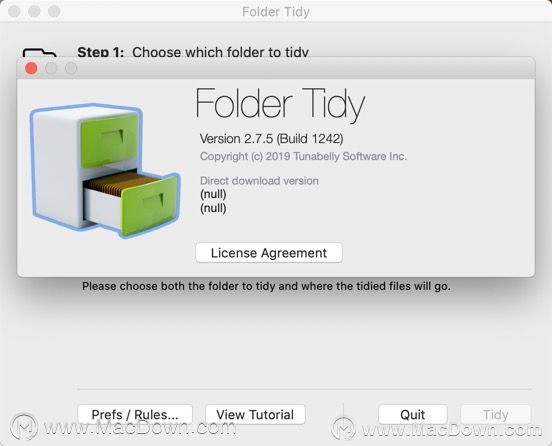Click the folder icon beside Step 1
Image resolution: width=552 pixels, height=446 pixels.
coord(39,52)
